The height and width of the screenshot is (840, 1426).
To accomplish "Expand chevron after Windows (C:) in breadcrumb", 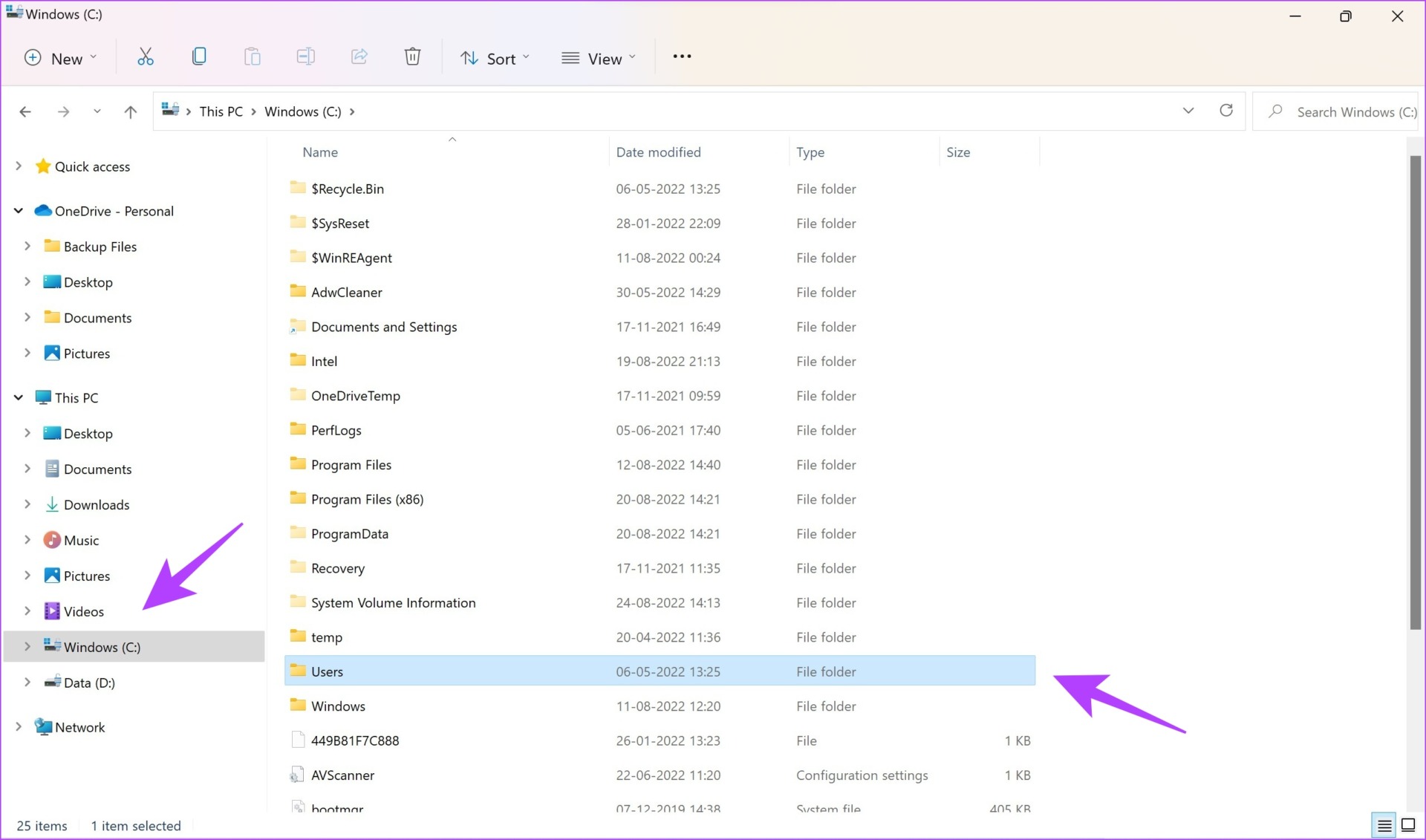I will (x=352, y=111).
